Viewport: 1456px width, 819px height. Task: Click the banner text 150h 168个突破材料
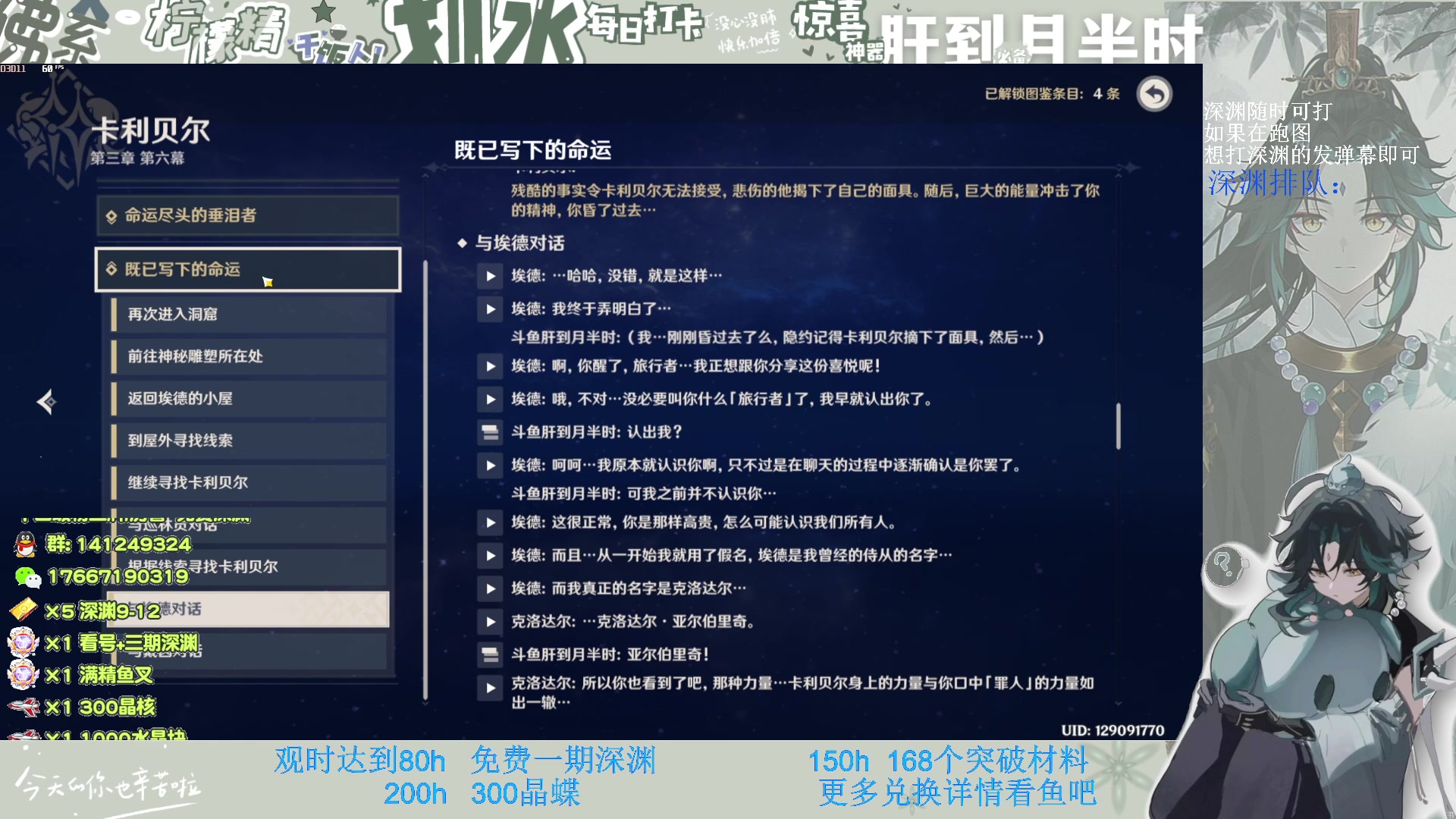click(x=948, y=761)
